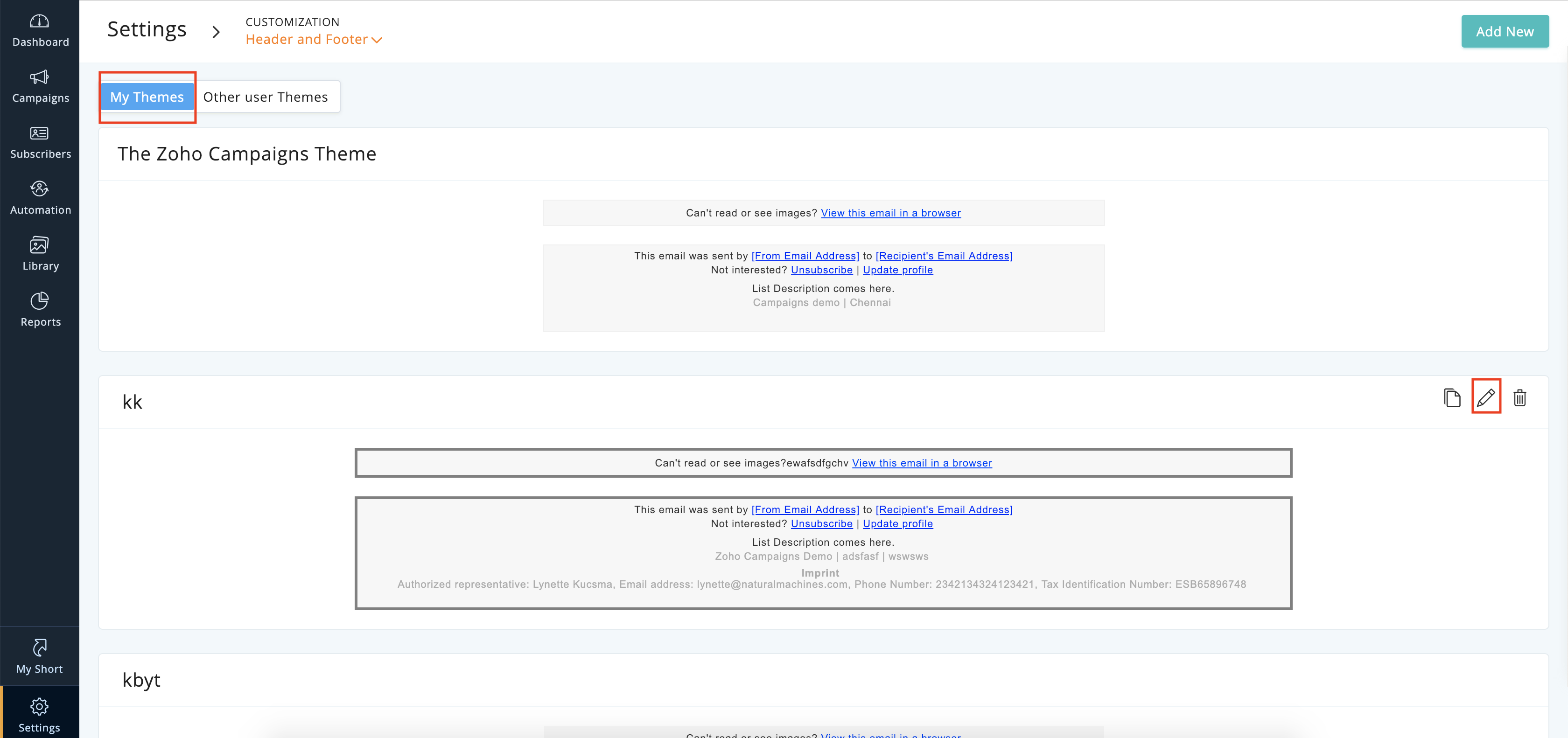The height and width of the screenshot is (738, 1568).
Task: Open the Library sidebar icon
Action: pyautogui.click(x=40, y=245)
